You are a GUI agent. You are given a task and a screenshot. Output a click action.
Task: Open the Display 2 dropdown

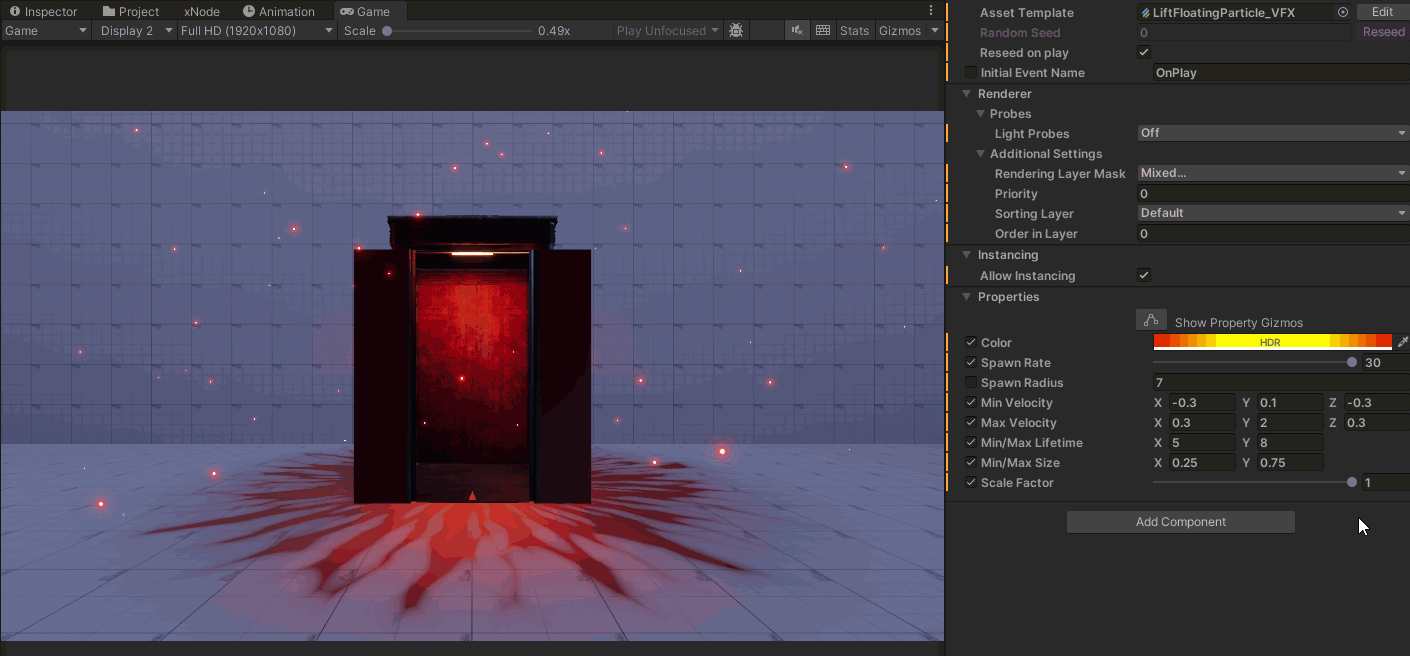coord(136,31)
